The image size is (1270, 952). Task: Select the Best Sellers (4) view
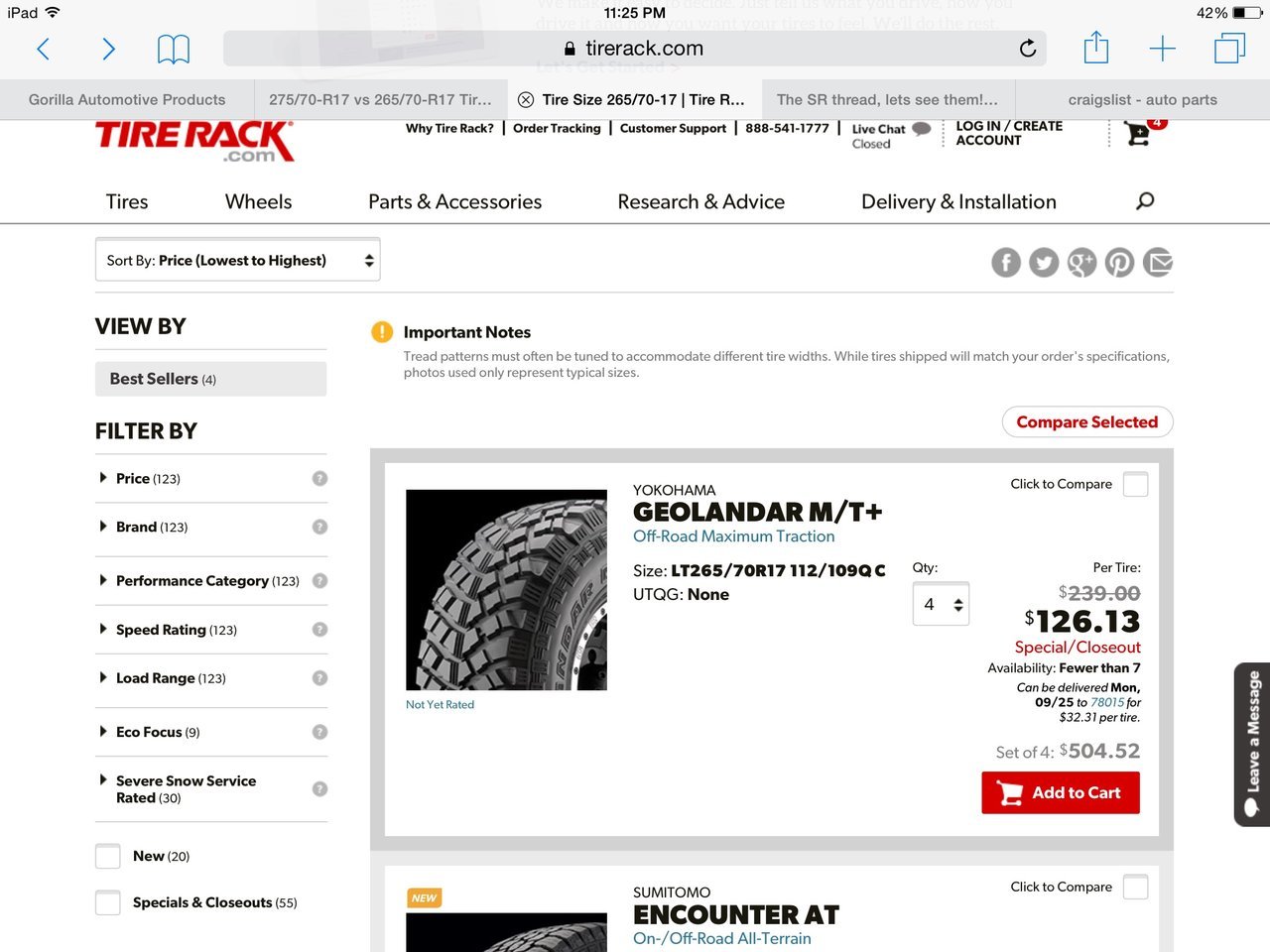210,379
